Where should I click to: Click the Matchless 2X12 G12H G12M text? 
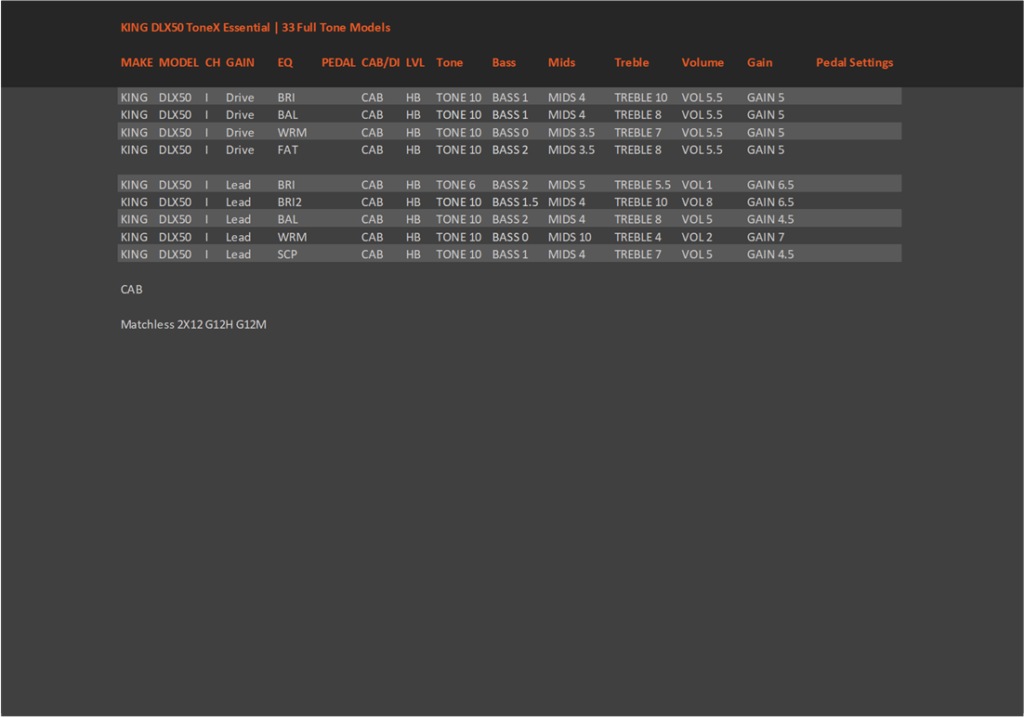(193, 325)
